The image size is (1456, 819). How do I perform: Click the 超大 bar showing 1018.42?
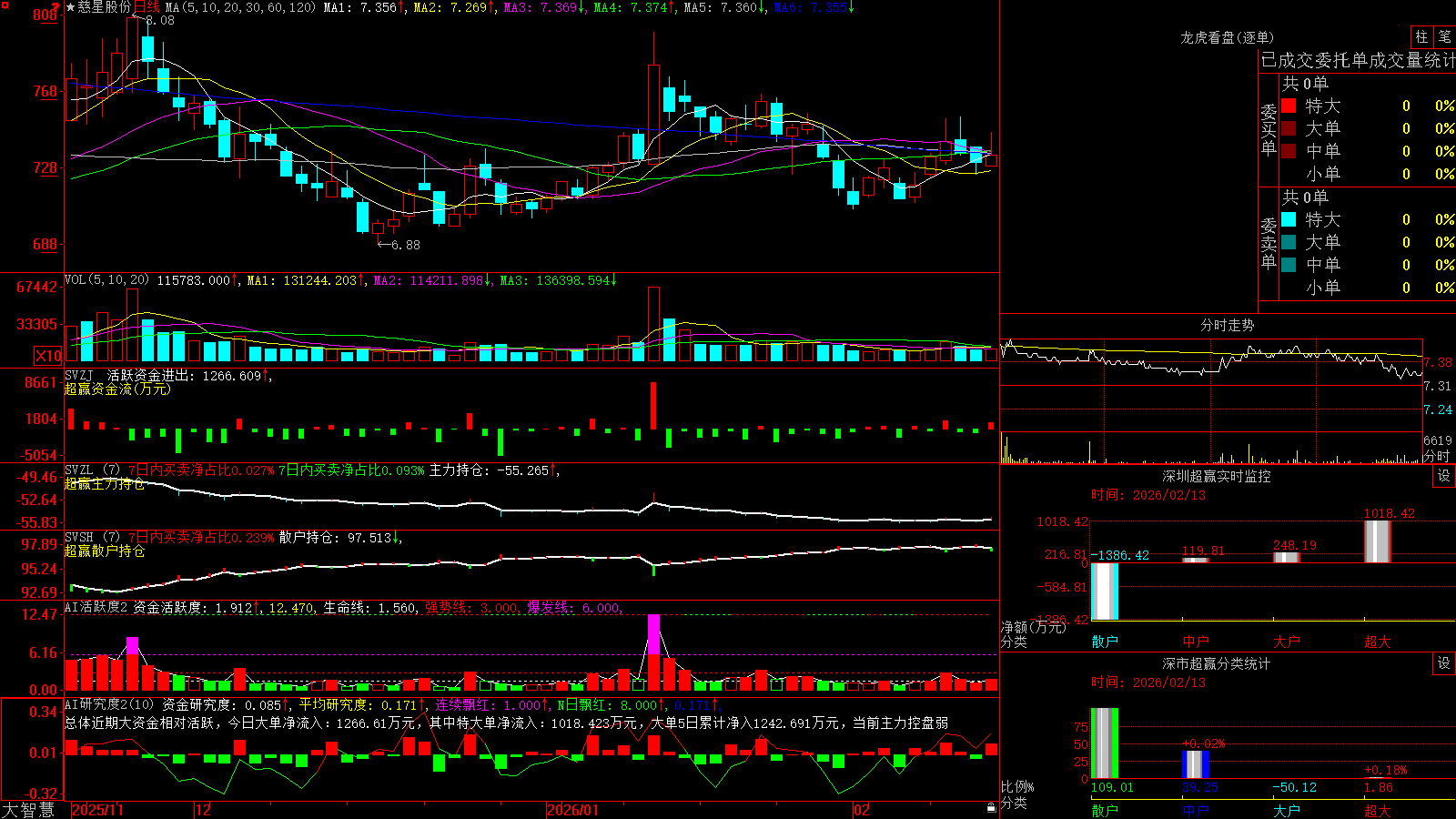pyautogui.click(x=1378, y=541)
